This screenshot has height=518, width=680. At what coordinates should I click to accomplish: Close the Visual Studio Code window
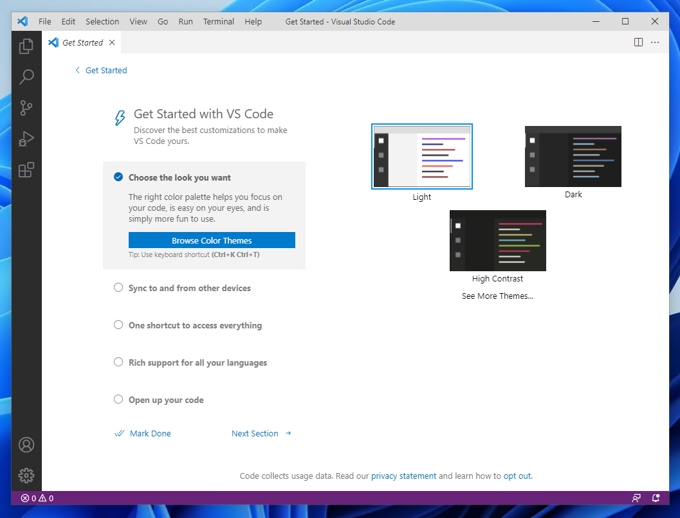[654, 21]
